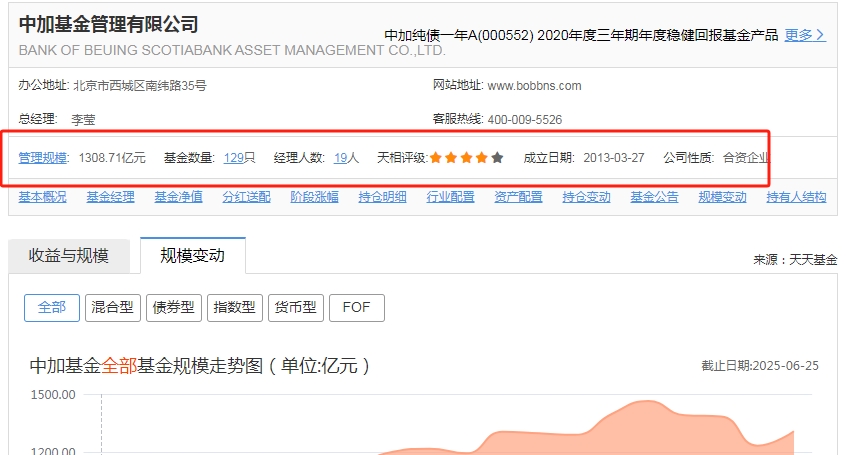The width and height of the screenshot is (851, 455).
Task: Open the 资产配置 link
Action: 518,197
